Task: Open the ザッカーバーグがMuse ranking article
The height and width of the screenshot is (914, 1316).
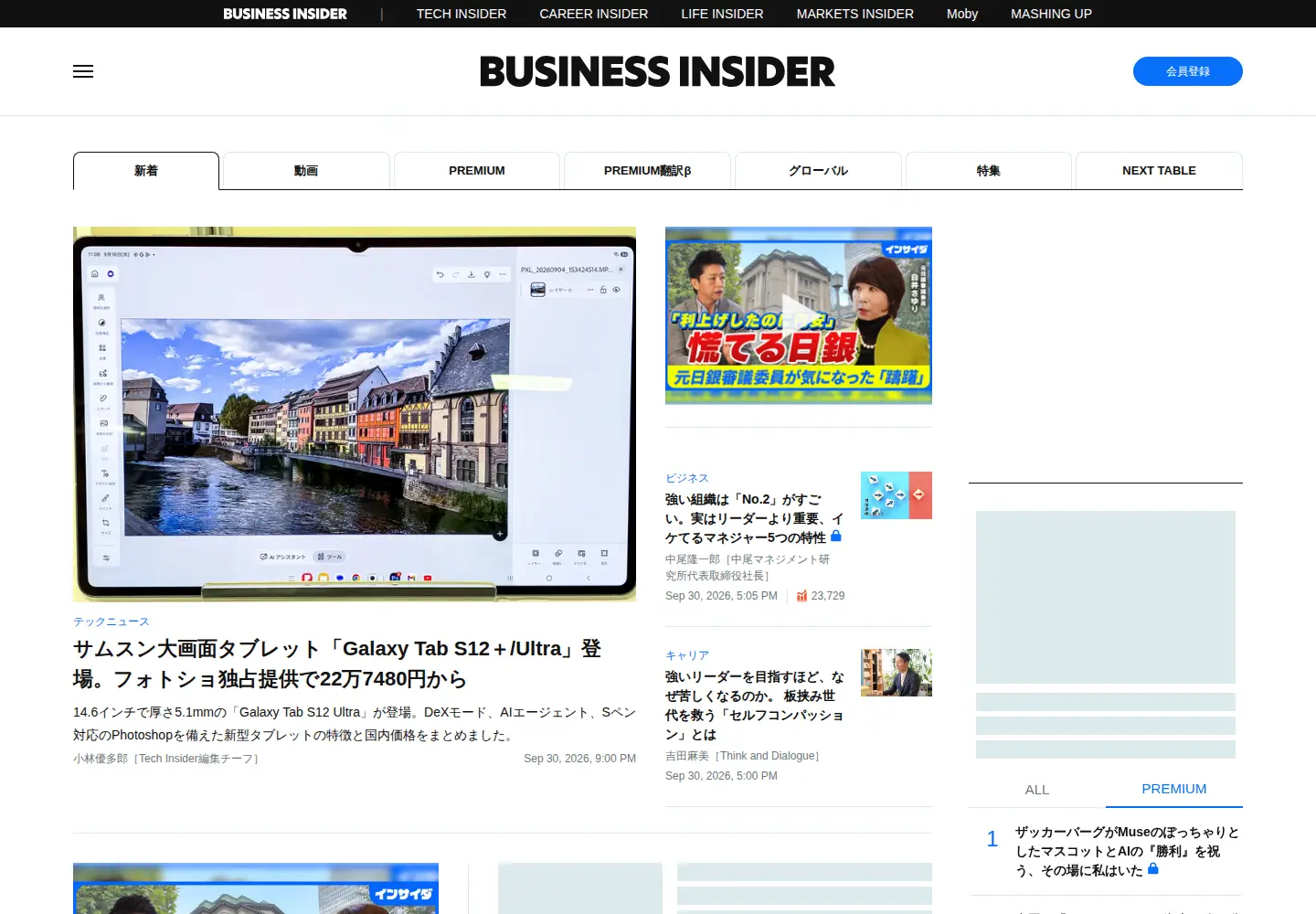Action: click(1127, 851)
